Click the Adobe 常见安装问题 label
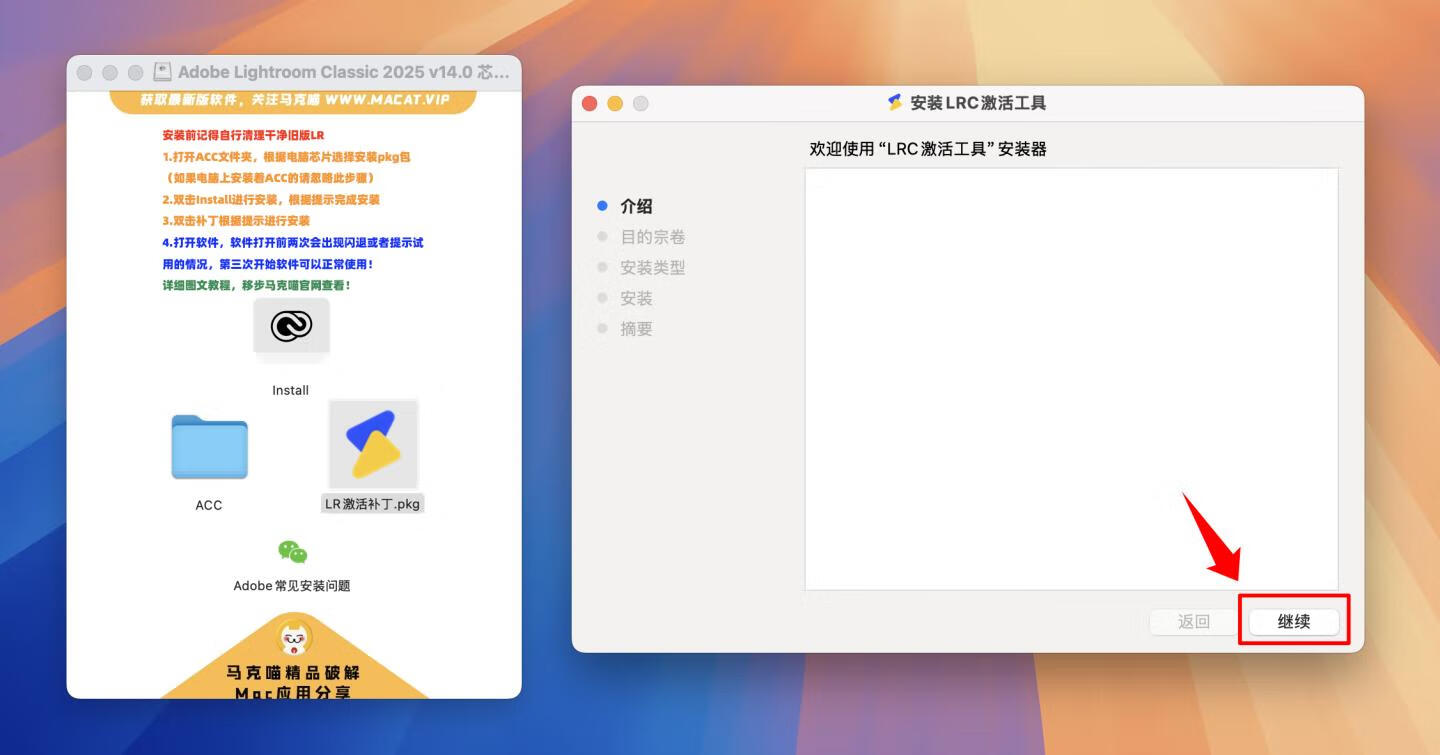Image resolution: width=1440 pixels, height=755 pixels. tap(292, 586)
